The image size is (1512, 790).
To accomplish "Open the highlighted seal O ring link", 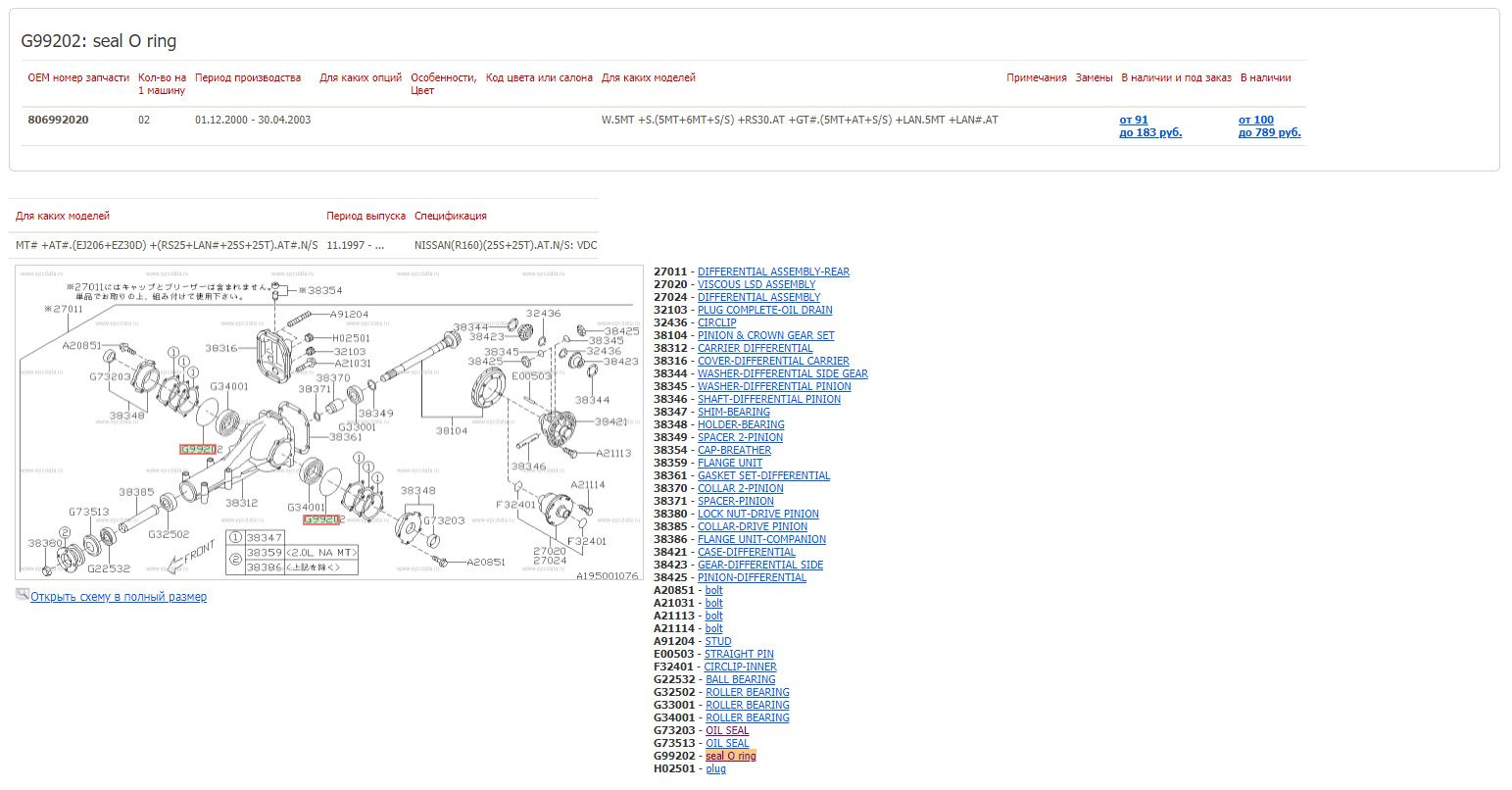I will 731,757.
